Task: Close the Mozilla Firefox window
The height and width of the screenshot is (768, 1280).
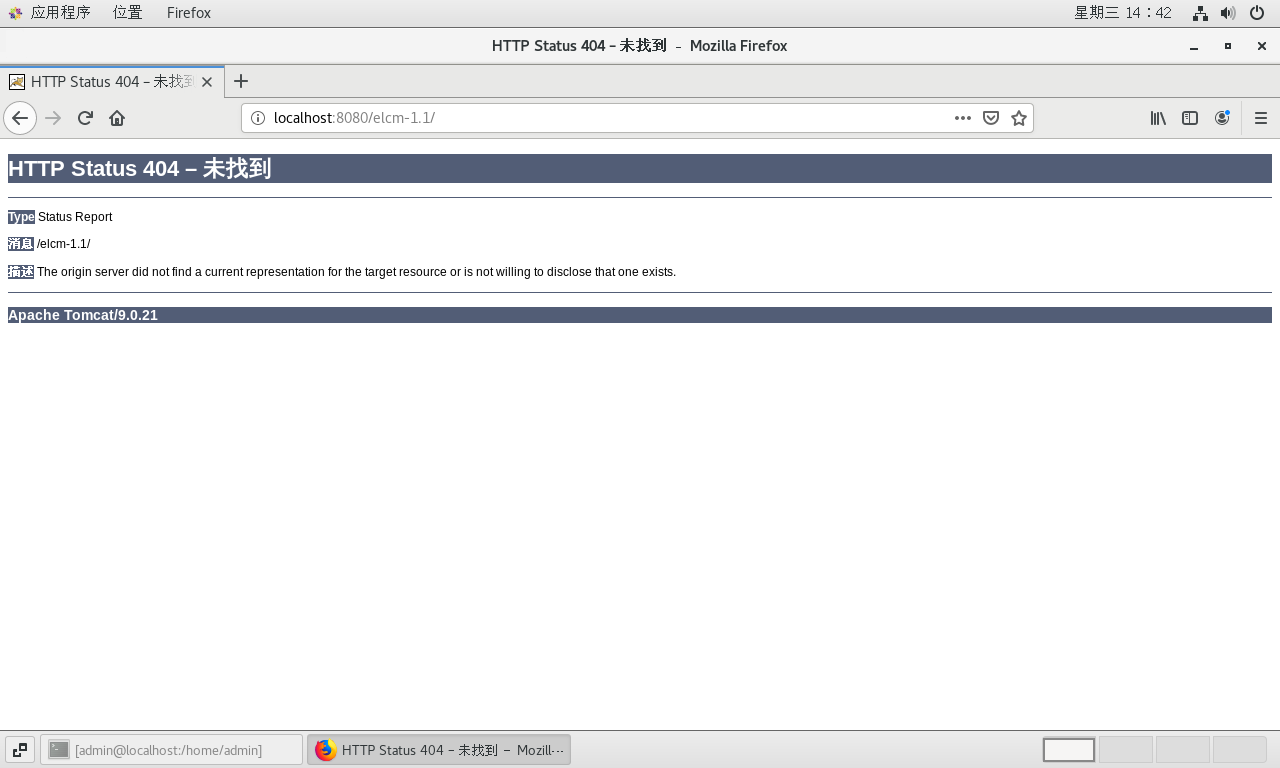Action: point(1262,46)
